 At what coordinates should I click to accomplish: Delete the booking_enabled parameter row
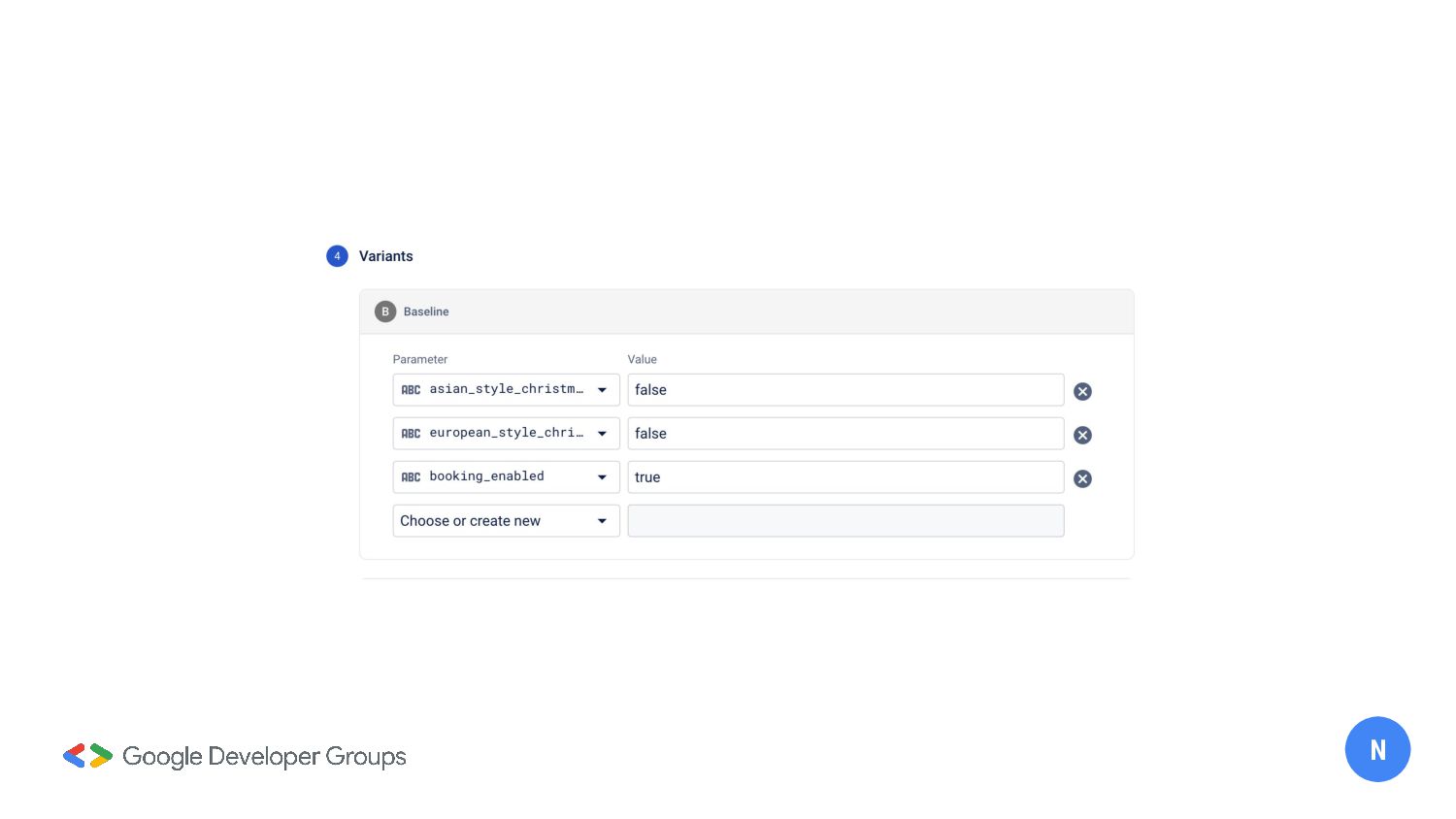coord(1082,478)
